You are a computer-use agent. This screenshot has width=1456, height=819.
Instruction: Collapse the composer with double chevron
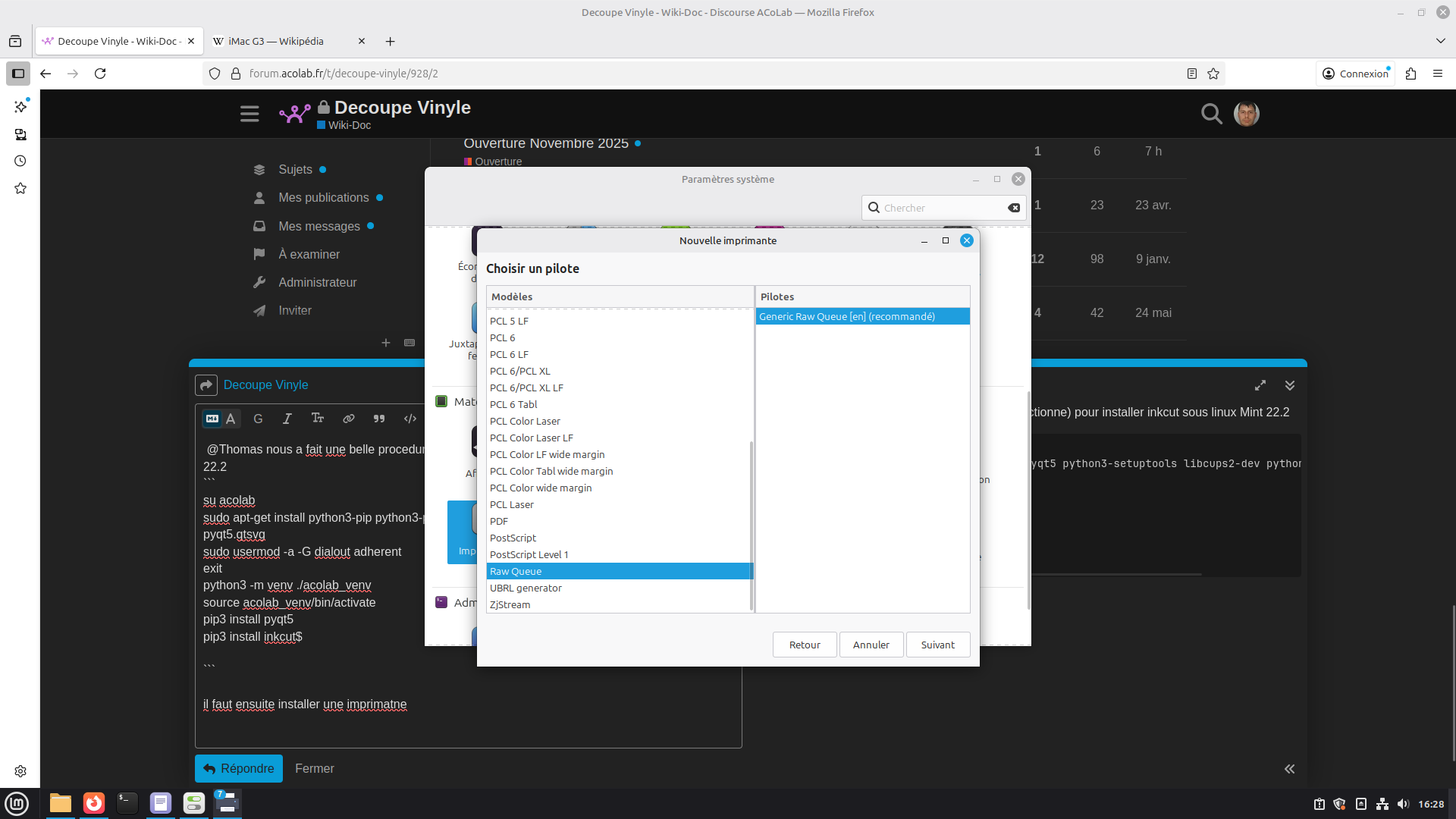pyautogui.click(x=1290, y=385)
